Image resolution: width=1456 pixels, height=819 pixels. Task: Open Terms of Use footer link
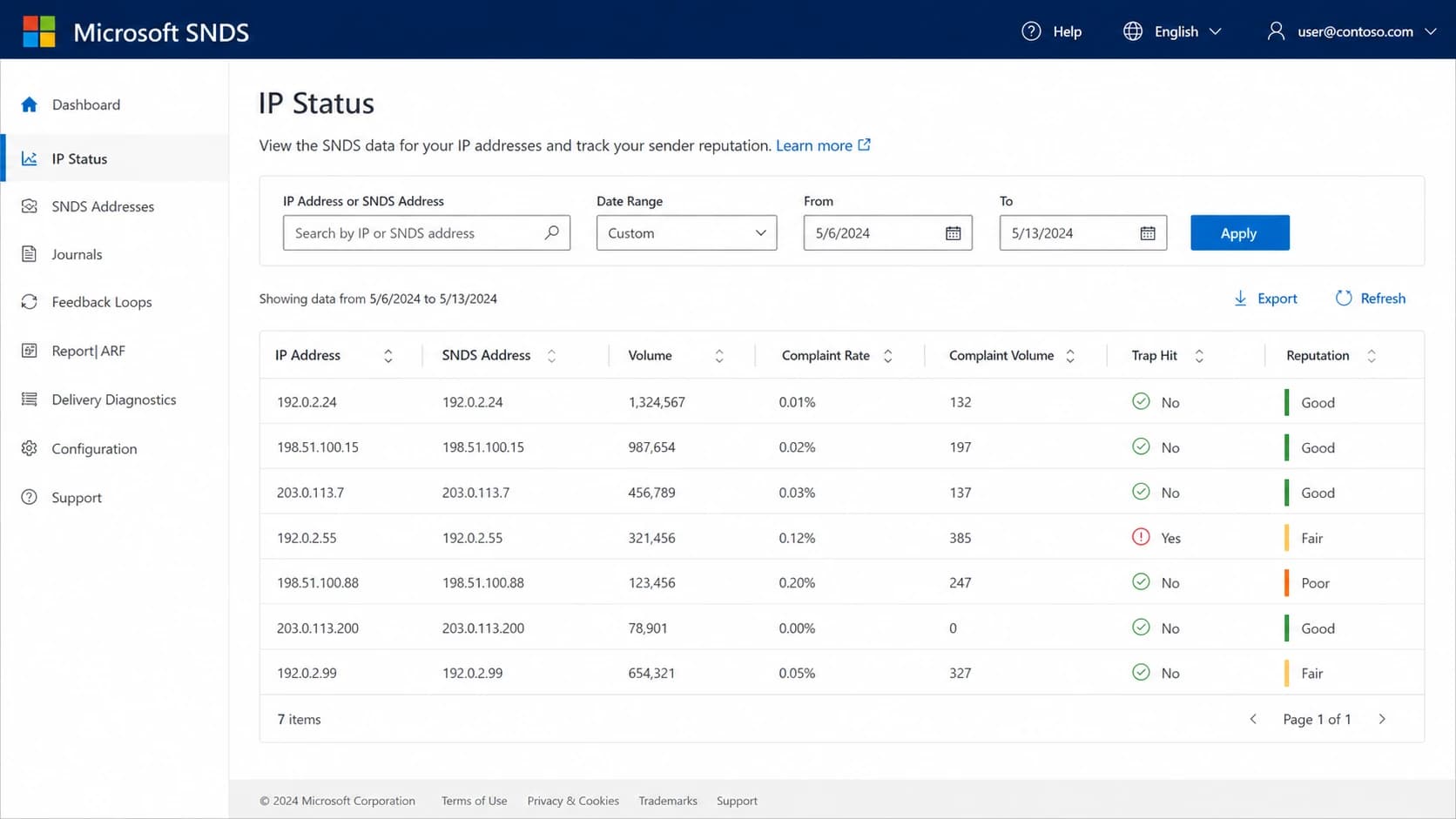474,801
